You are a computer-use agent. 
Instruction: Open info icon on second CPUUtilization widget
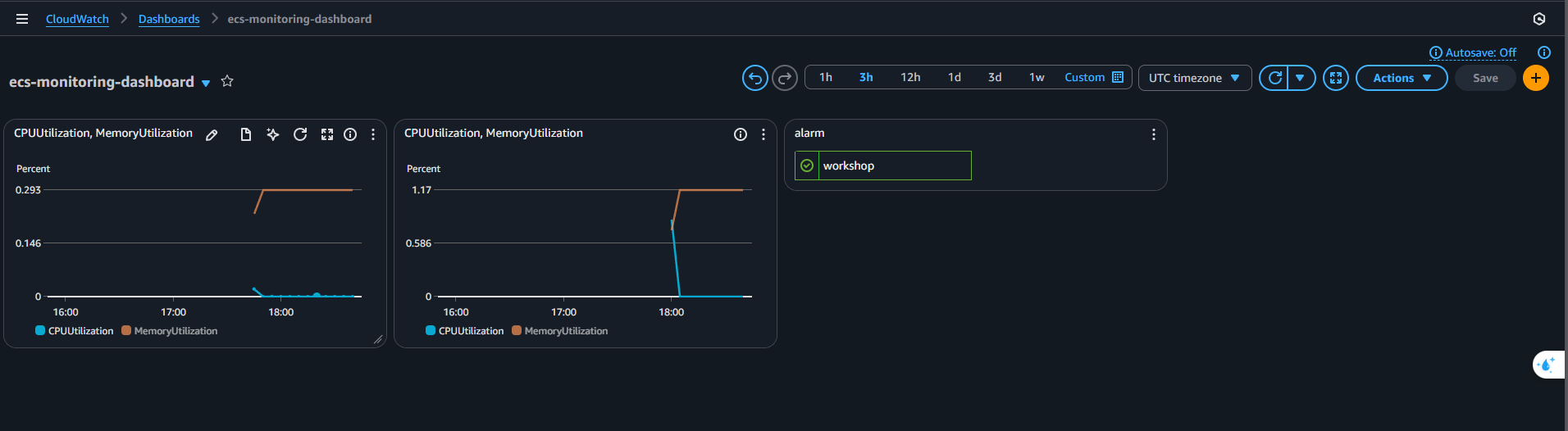point(741,134)
